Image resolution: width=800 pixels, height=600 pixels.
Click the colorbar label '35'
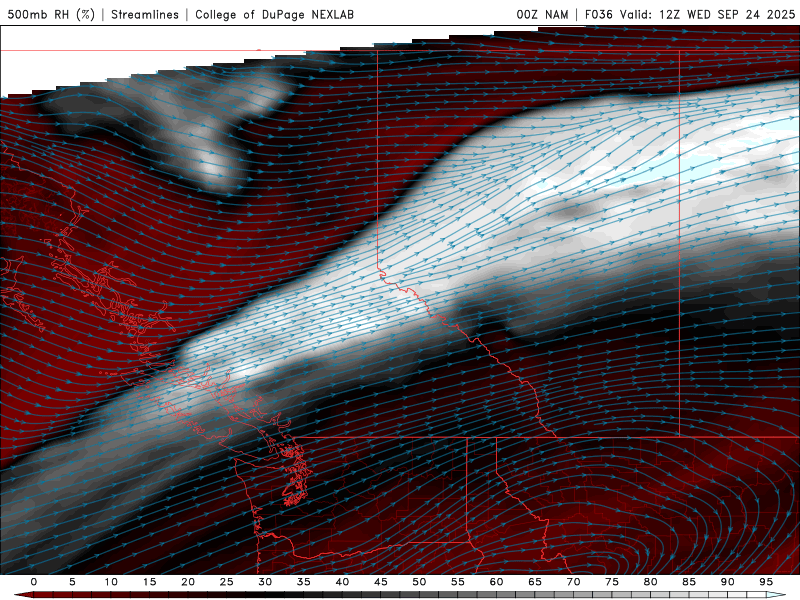(x=304, y=582)
